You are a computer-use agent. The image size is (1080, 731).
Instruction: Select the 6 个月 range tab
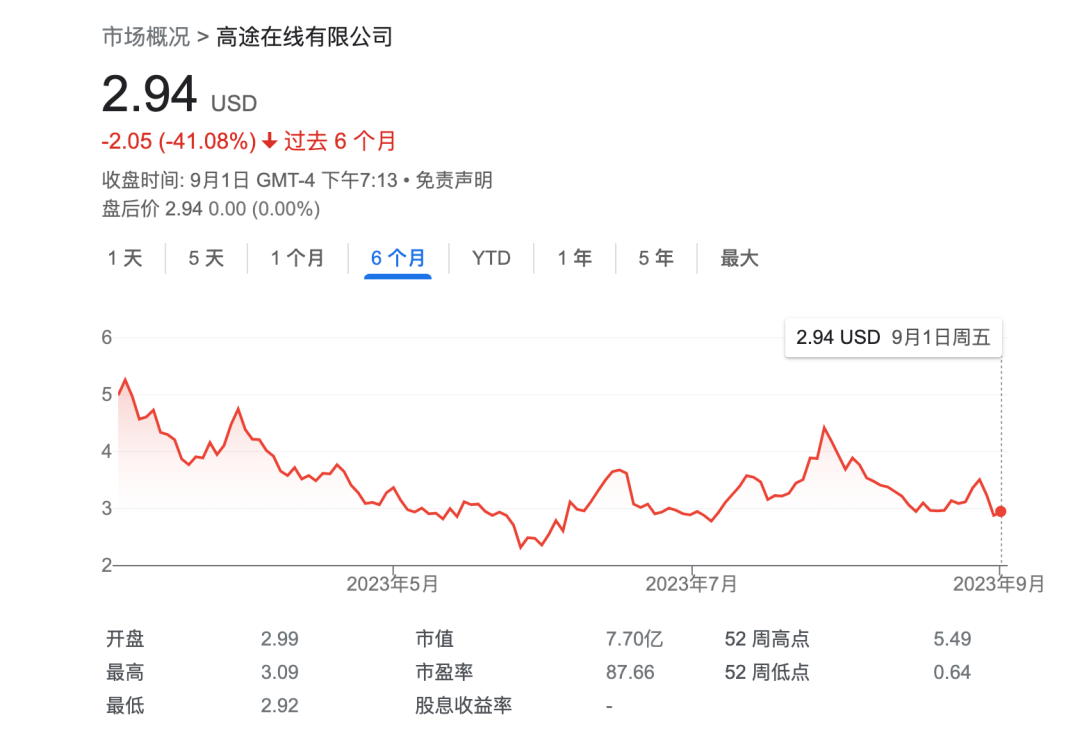click(x=397, y=258)
